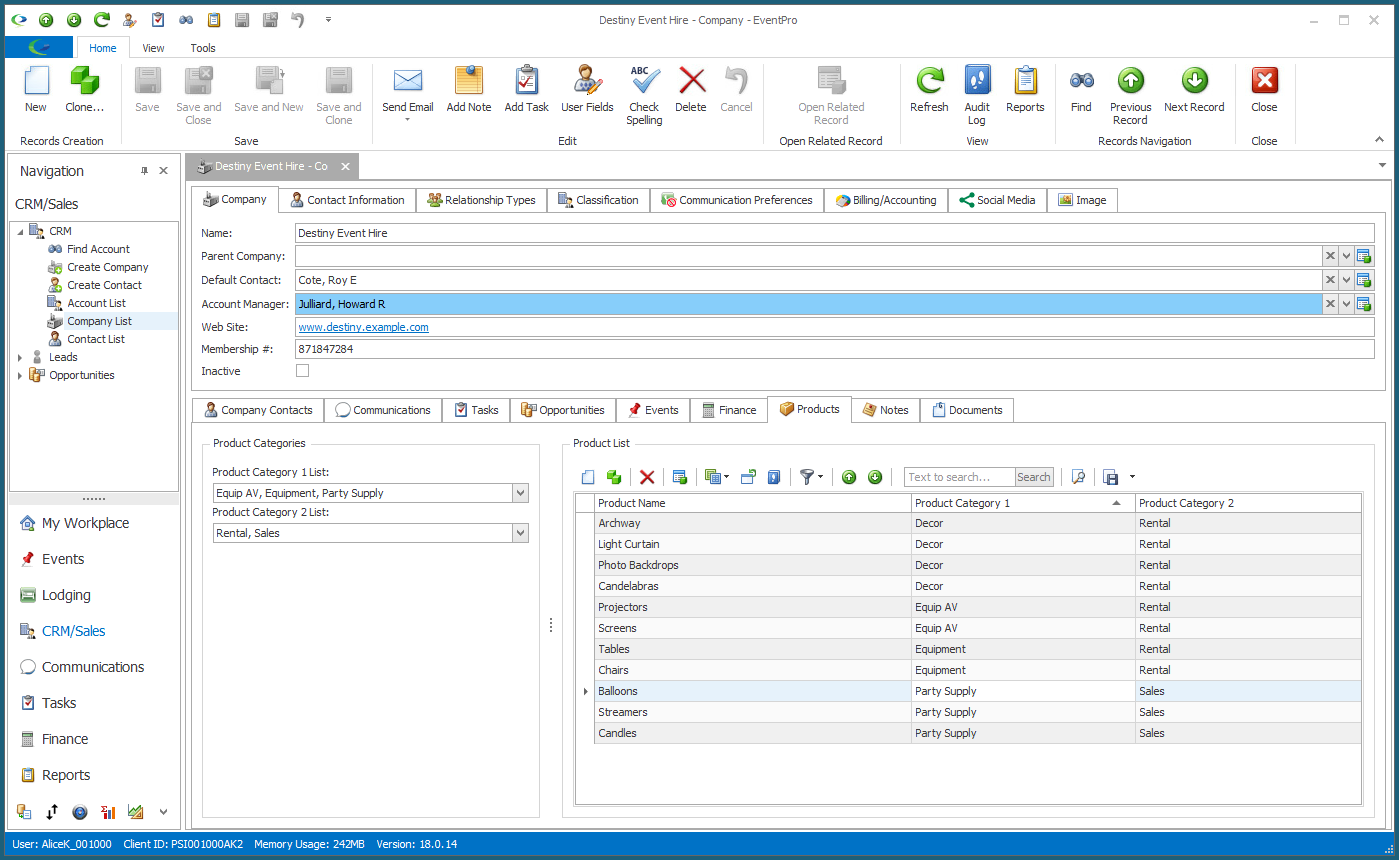Viewport: 1399px width, 860px height.
Task: Click the quick access clipboard task icon
Action: pos(157,20)
